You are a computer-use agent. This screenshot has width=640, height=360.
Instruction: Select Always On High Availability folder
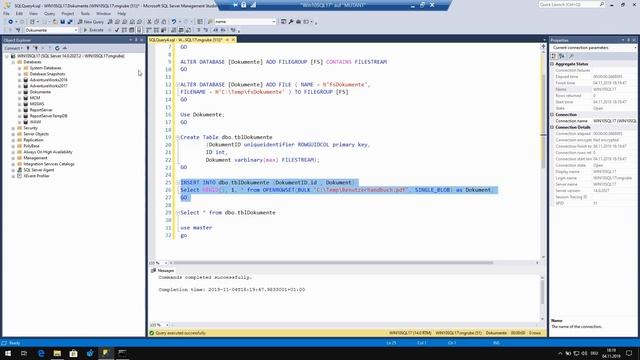[48, 152]
